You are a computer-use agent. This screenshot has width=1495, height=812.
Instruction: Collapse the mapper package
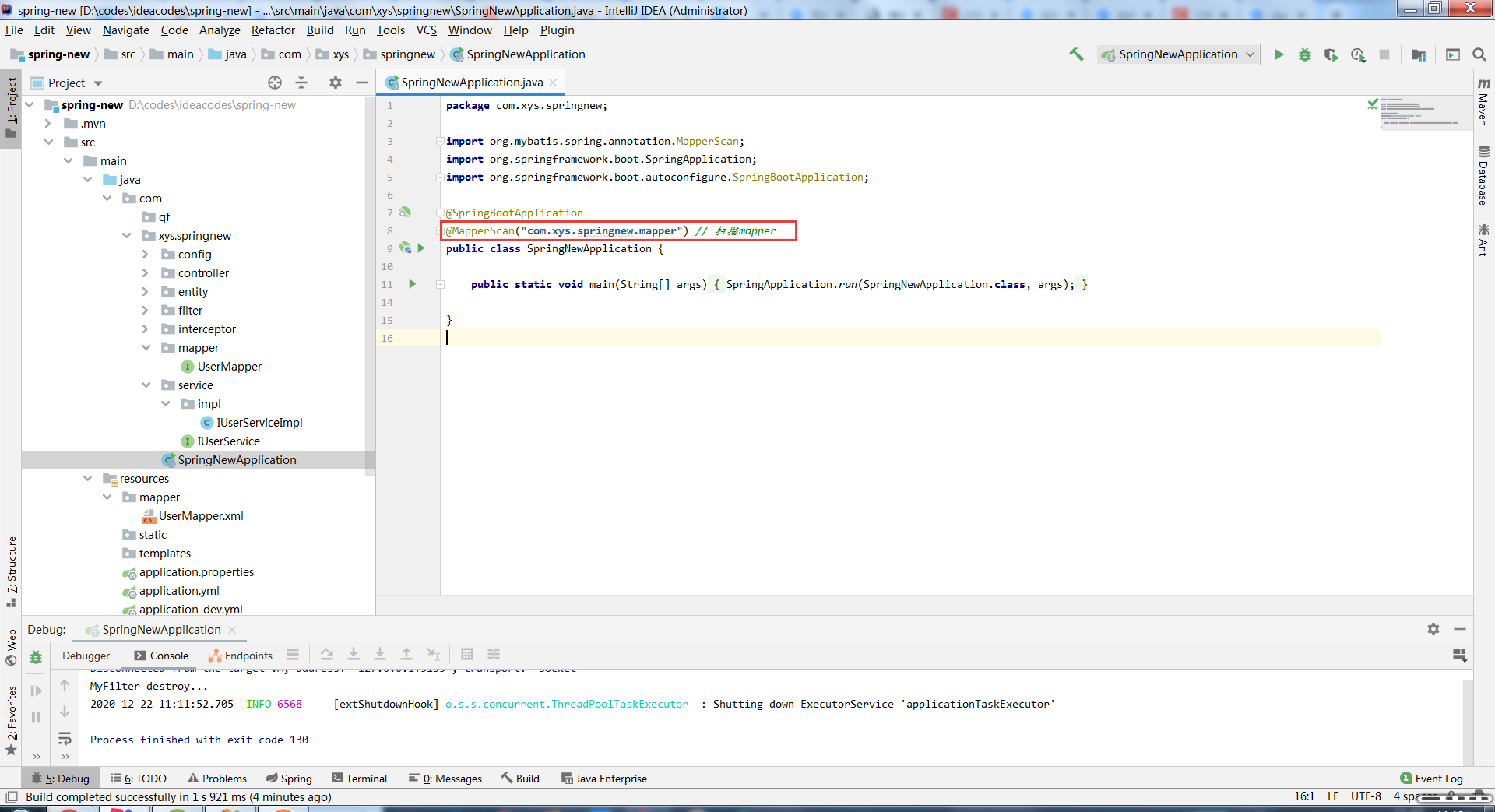coord(146,348)
